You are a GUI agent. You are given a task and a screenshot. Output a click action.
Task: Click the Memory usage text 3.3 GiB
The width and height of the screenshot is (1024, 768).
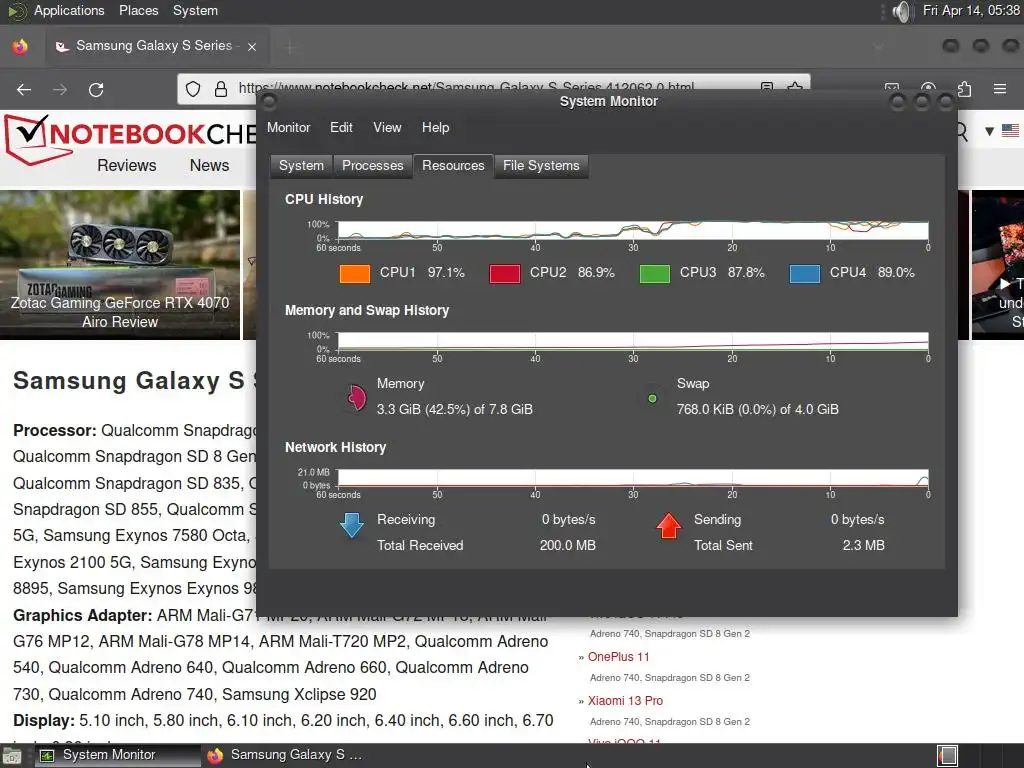(x=455, y=409)
